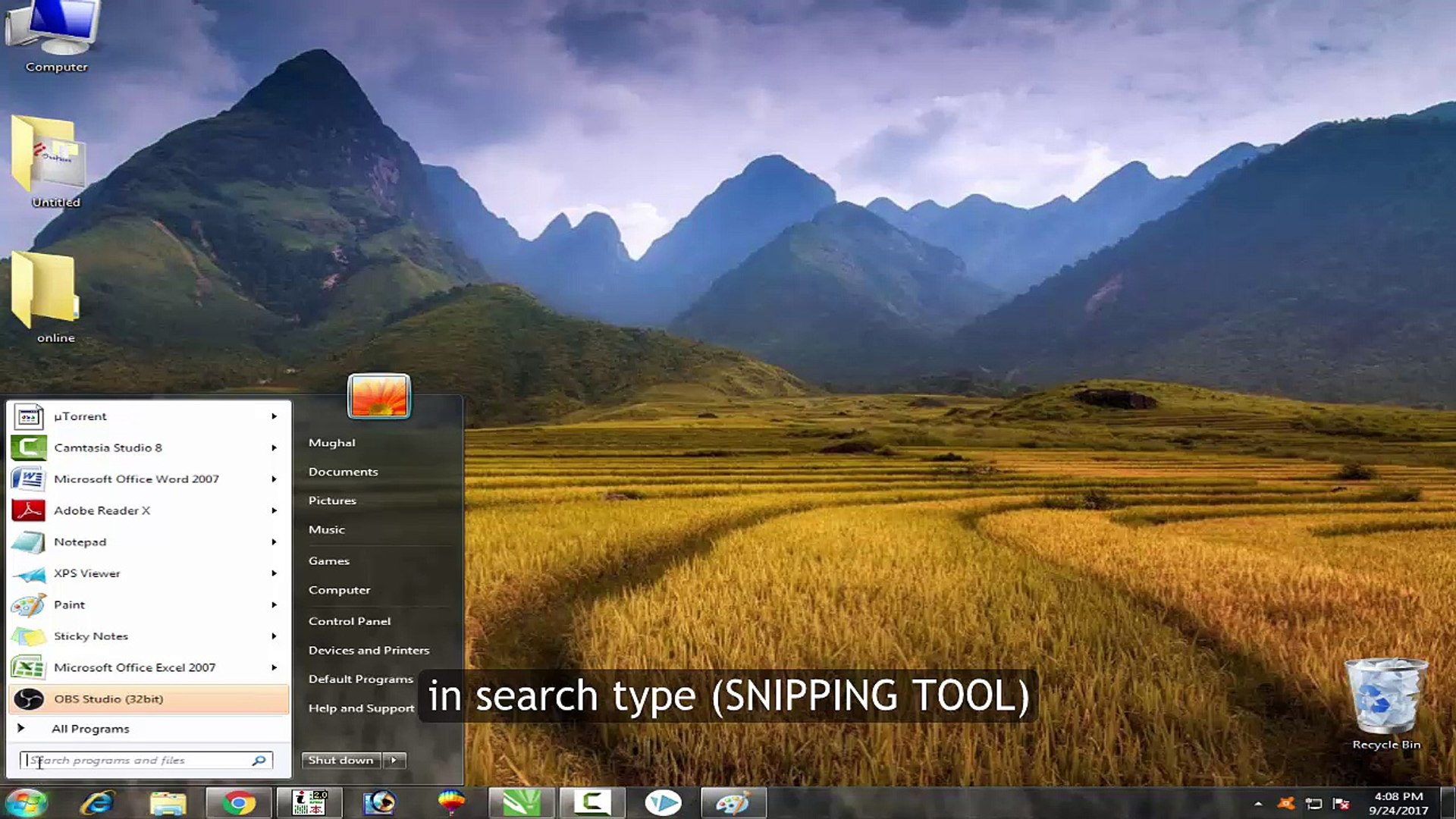Open Google Chrome from taskbar
Viewport: 1456px width, 819px height.
point(238,802)
